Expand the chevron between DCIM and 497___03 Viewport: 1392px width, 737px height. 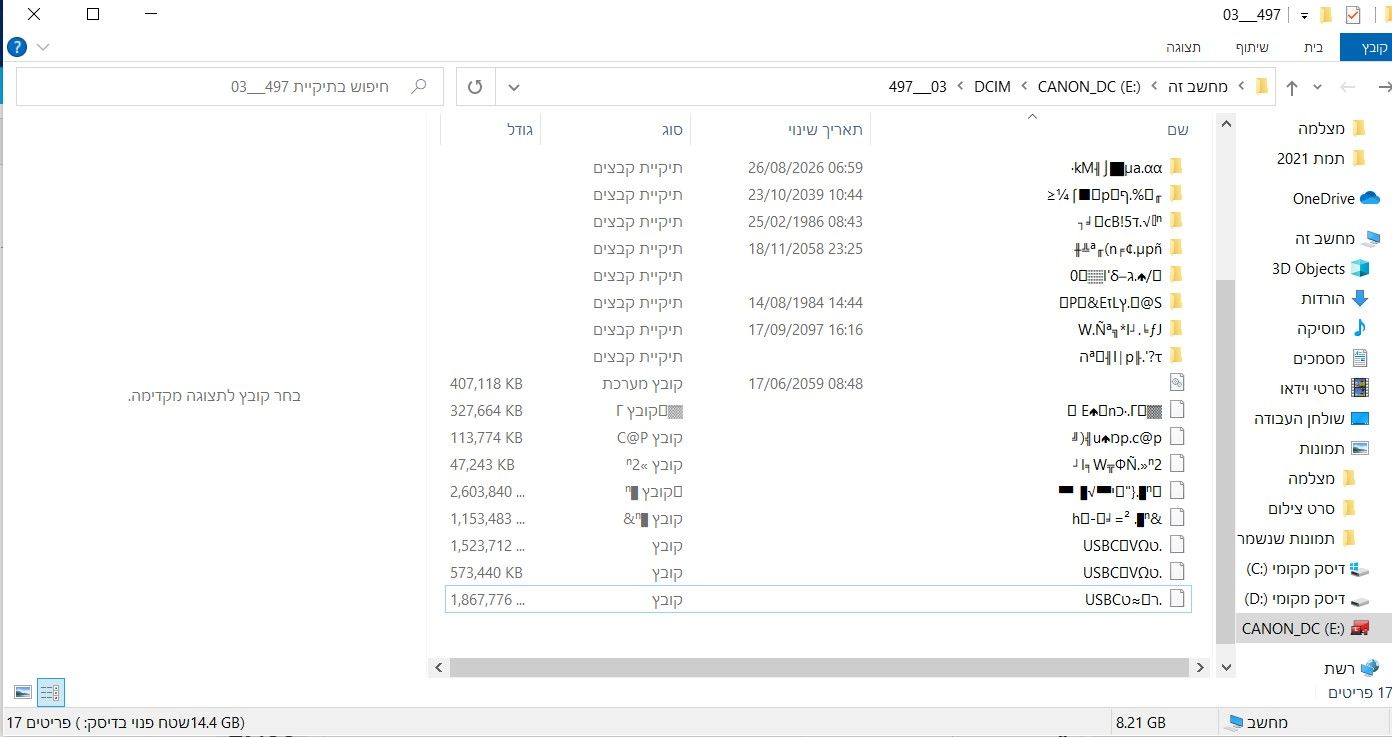960,87
